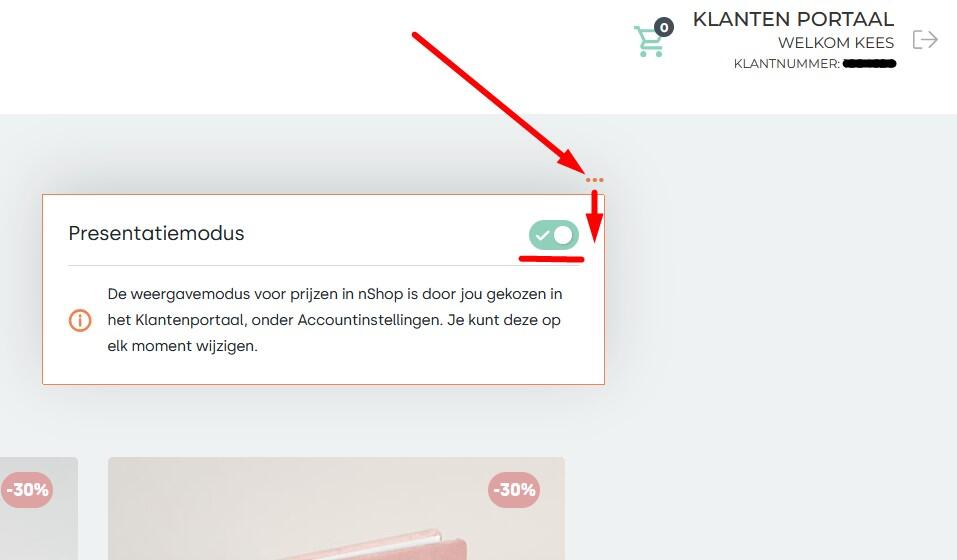957x560 pixels.
Task: Click the white knob of the toggle
Action: [565, 235]
